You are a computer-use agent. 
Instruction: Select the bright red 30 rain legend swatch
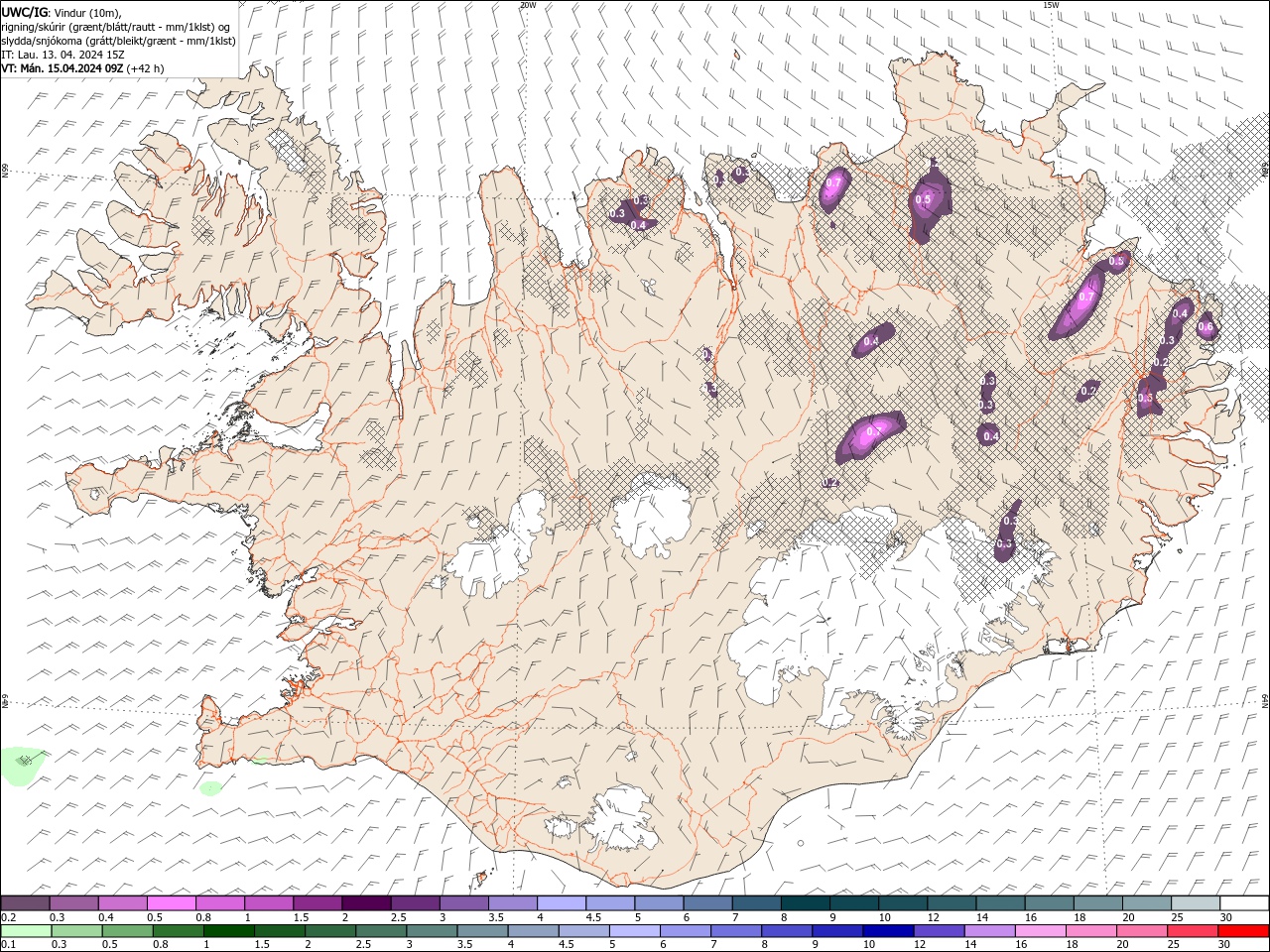1243,931
